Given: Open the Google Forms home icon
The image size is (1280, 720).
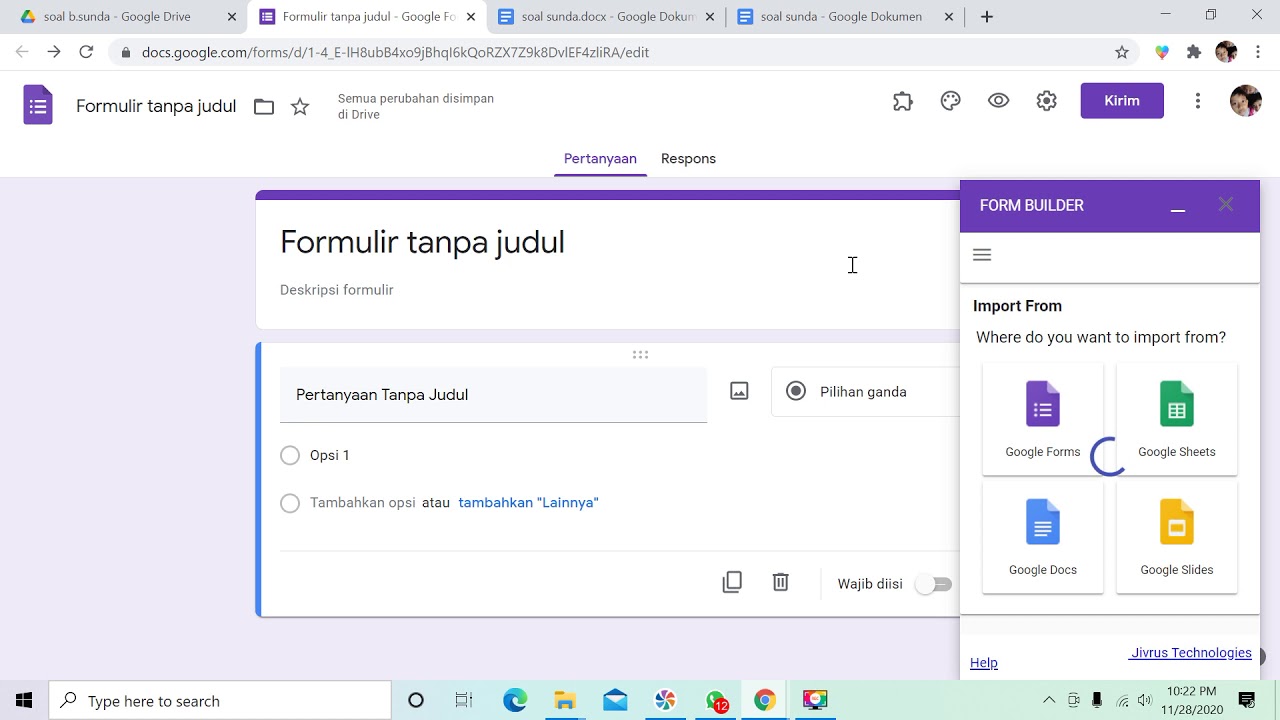Looking at the screenshot, I should click(38, 105).
